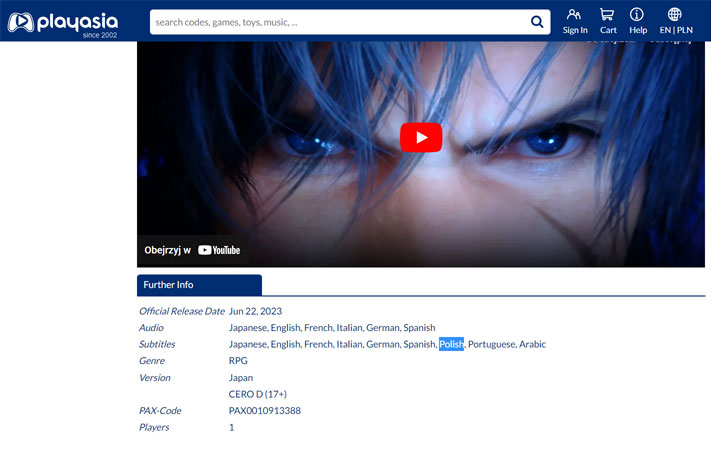The width and height of the screenshot is (720, 450).
Task: Select the Further Info tab
Action: click(x=199, y=285)
